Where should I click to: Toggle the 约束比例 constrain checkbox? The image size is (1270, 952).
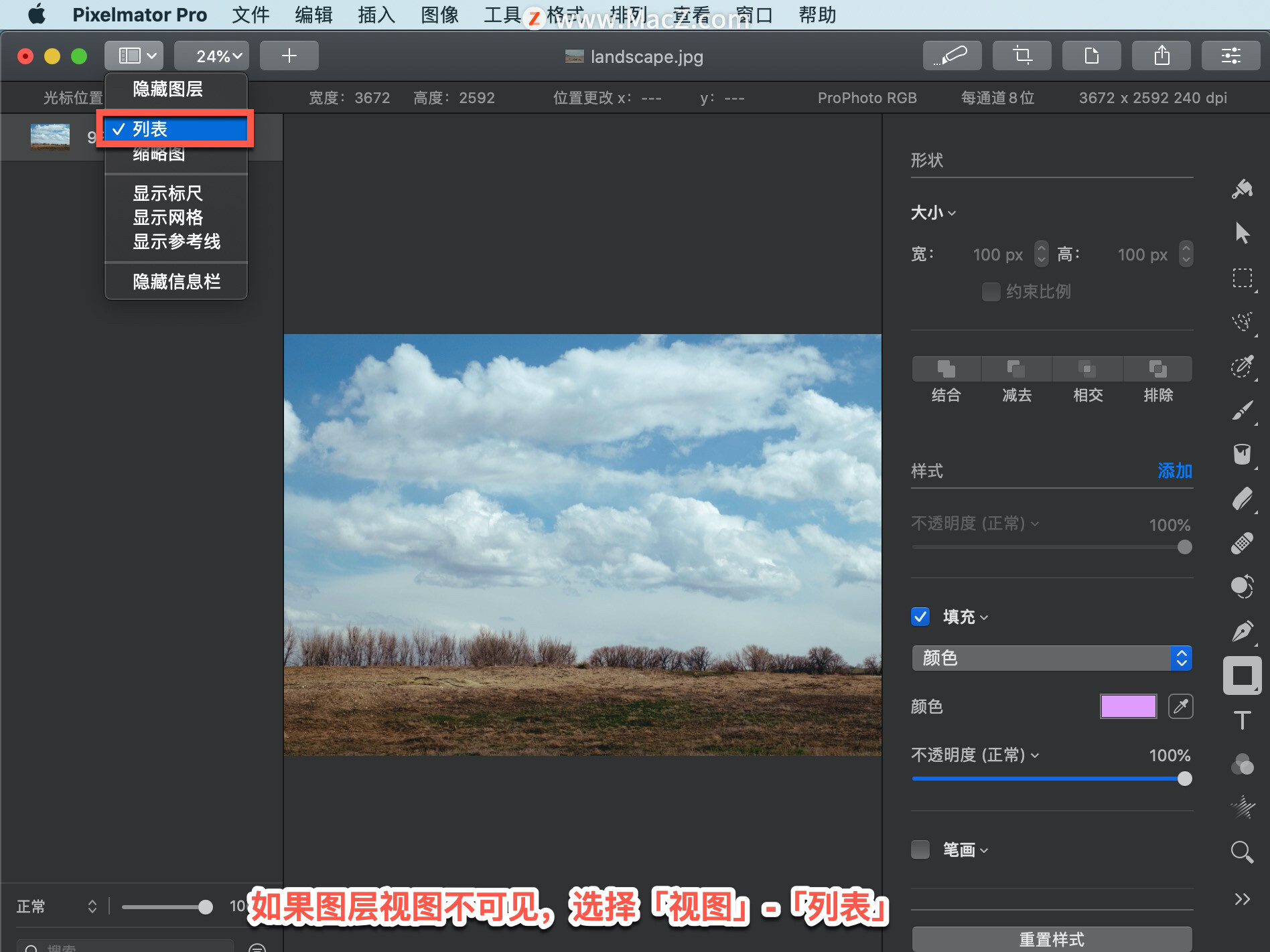(991, 292)
